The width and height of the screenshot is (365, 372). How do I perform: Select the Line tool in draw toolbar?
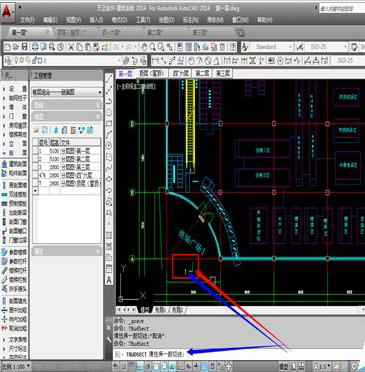point(109,79)
